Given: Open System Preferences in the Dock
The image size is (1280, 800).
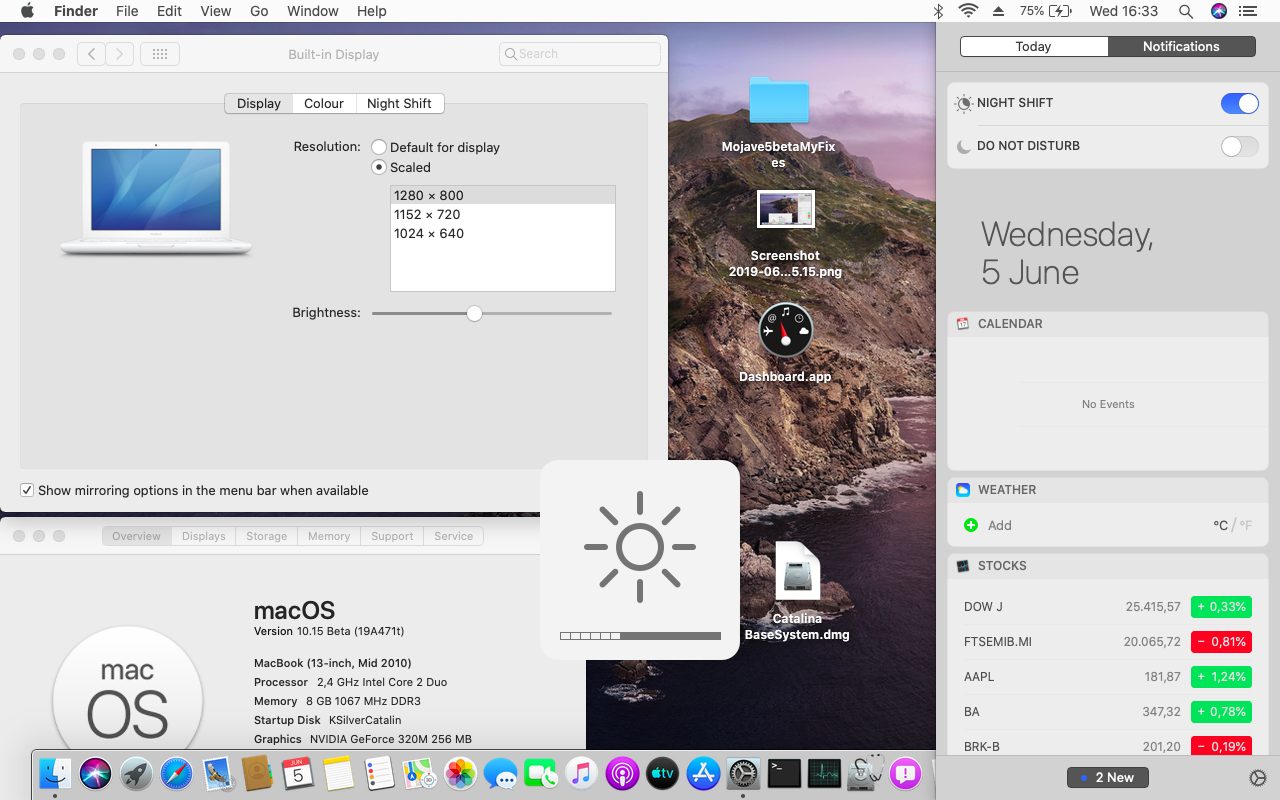Looking at the screenshot, I should [x=743, y=773].
